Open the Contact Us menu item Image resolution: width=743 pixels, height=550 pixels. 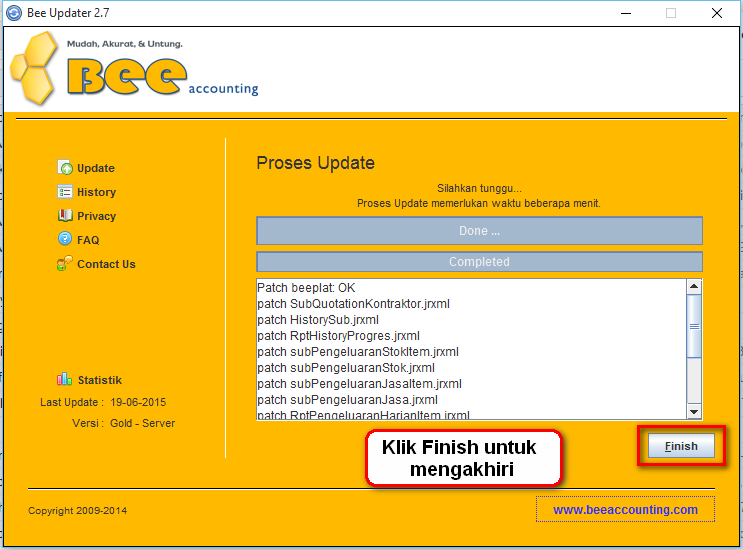(106, 264)
